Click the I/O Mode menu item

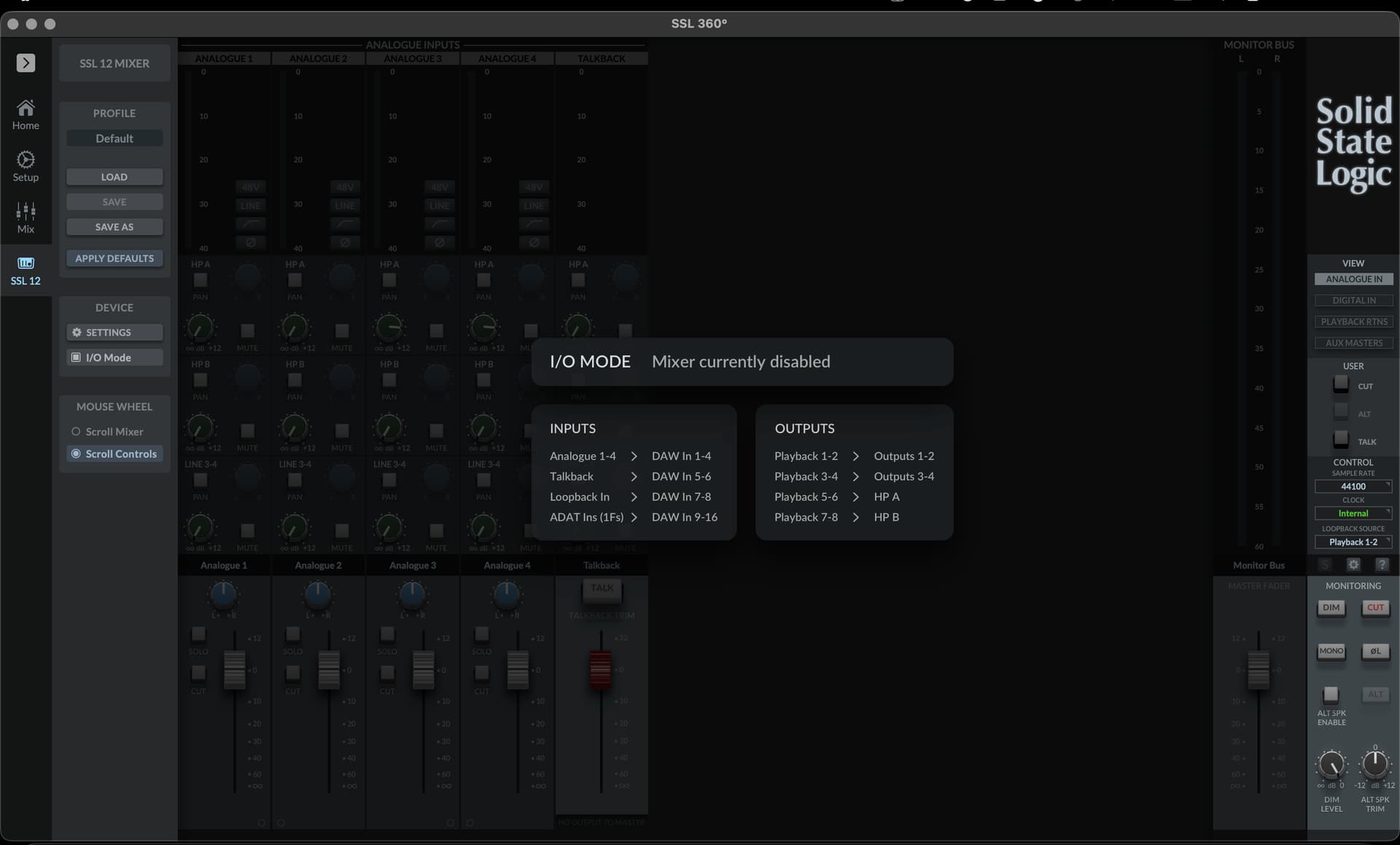[114, 357]
